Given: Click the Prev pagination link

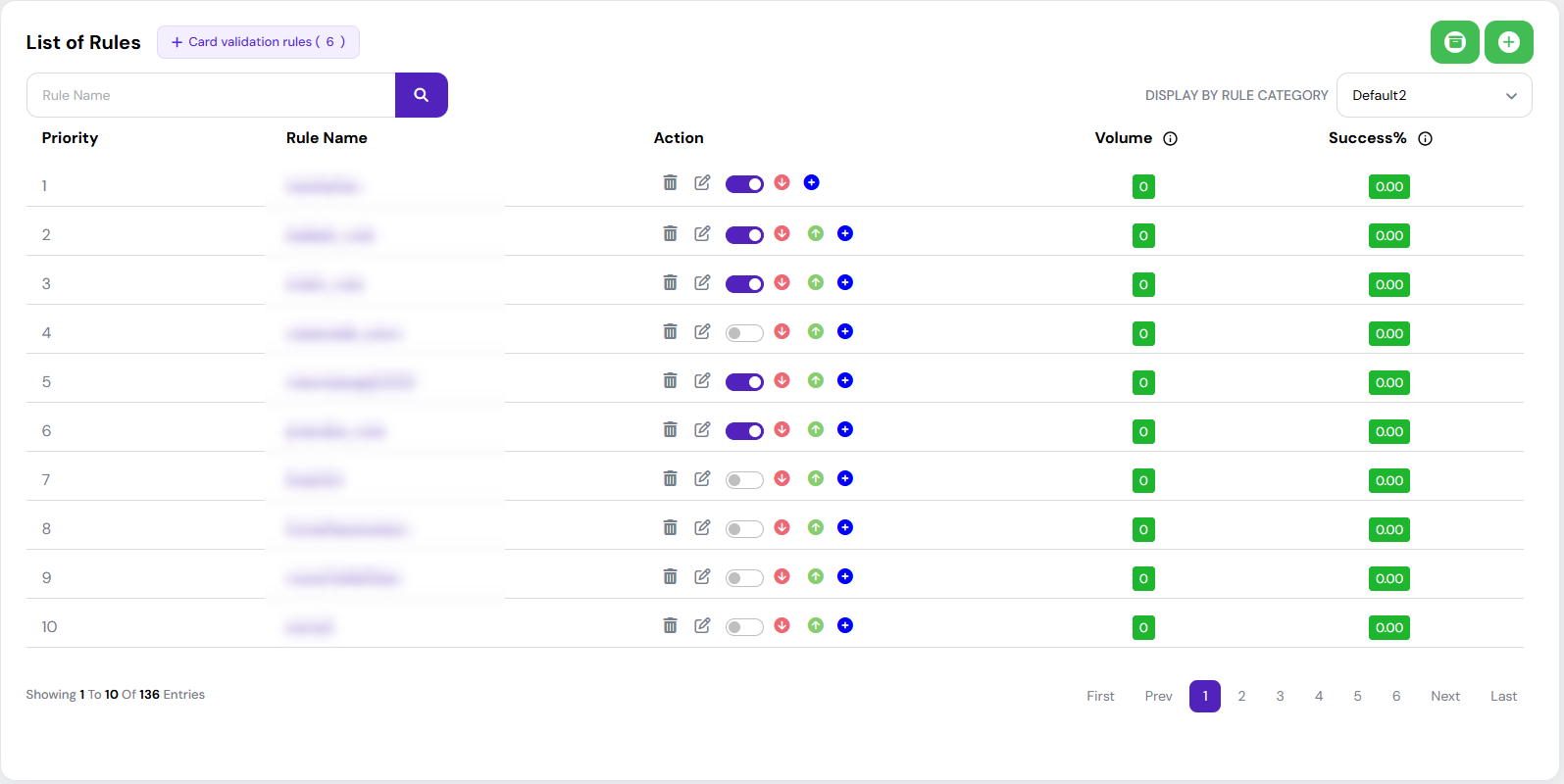Looking at the screenshot, I should click(1158, 696).
